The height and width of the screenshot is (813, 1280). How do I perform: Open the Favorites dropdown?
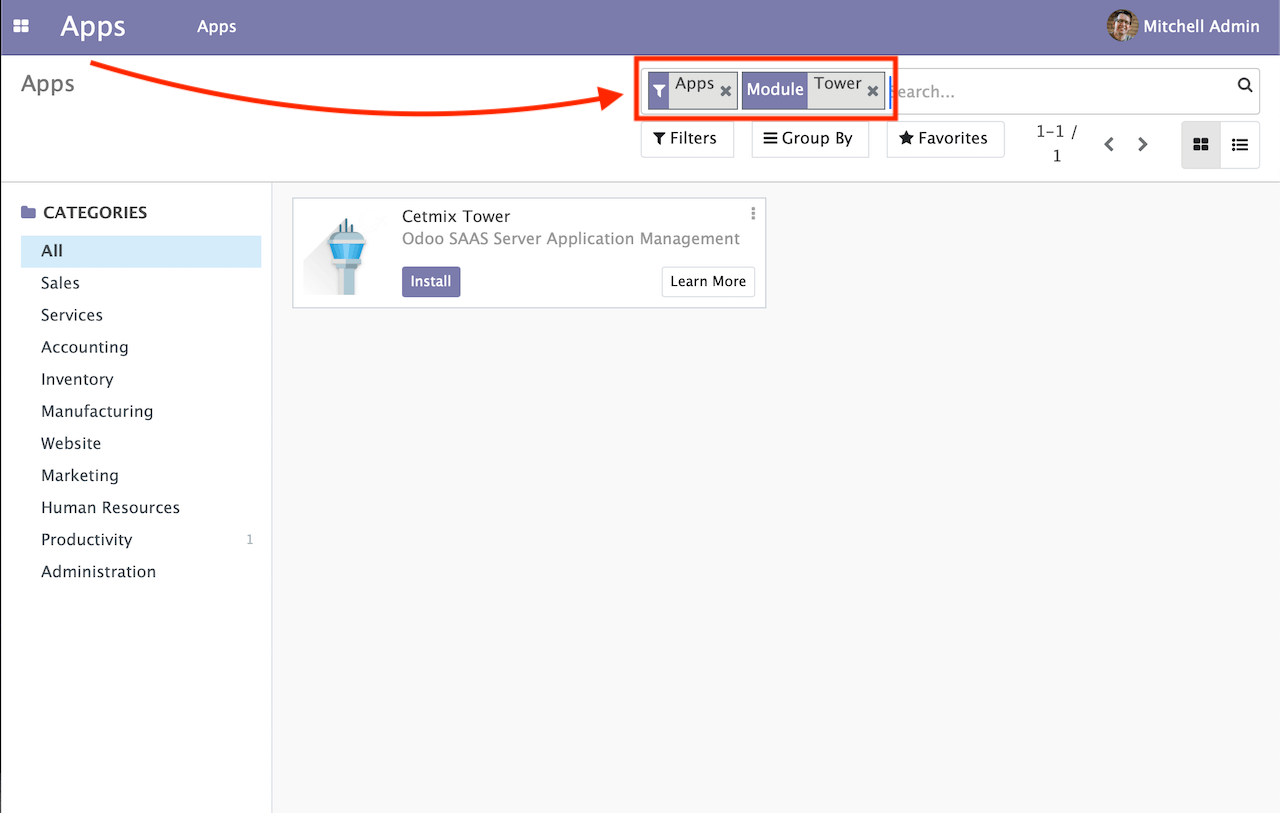pyautogui.click(x=945, y=138)
